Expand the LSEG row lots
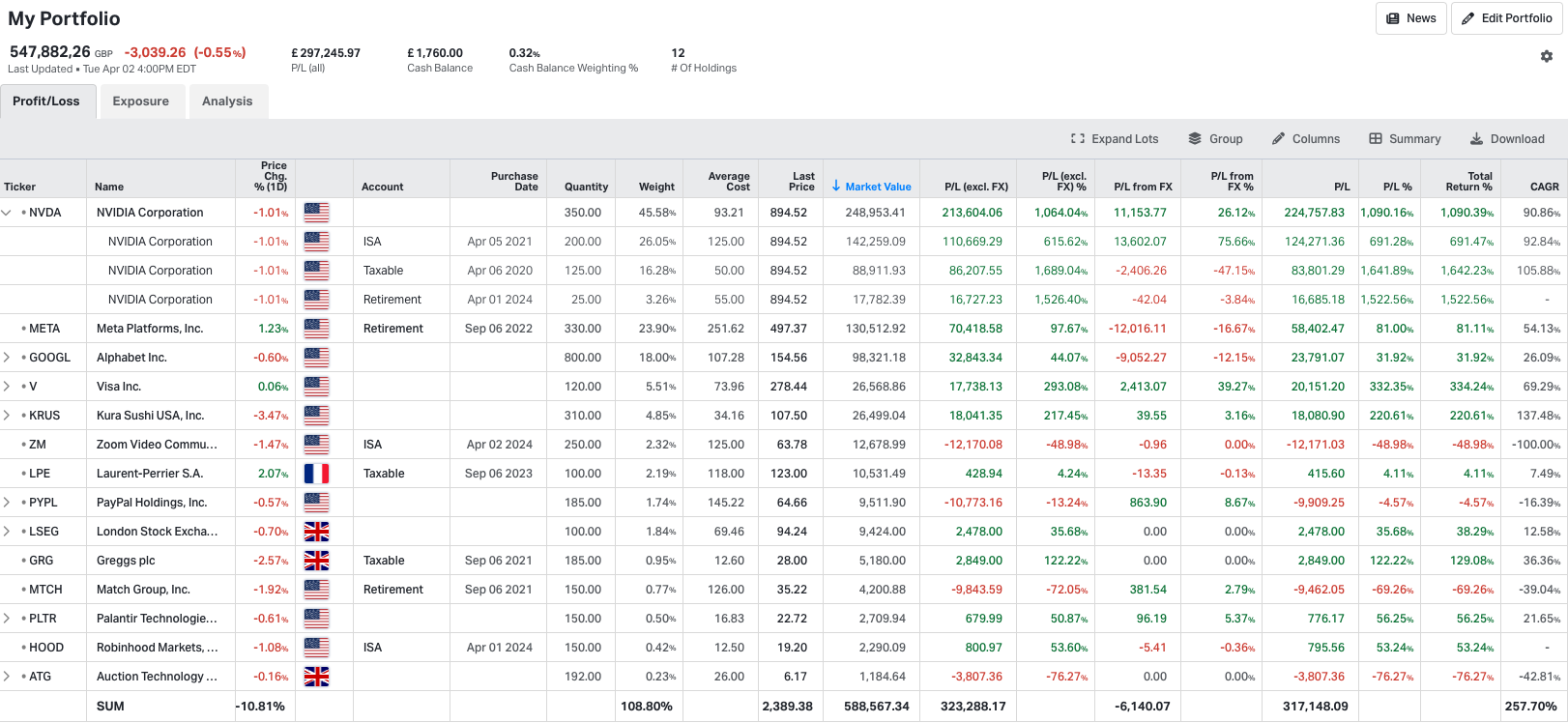Viewport: 1568px width, 723px height. point(7,532)
